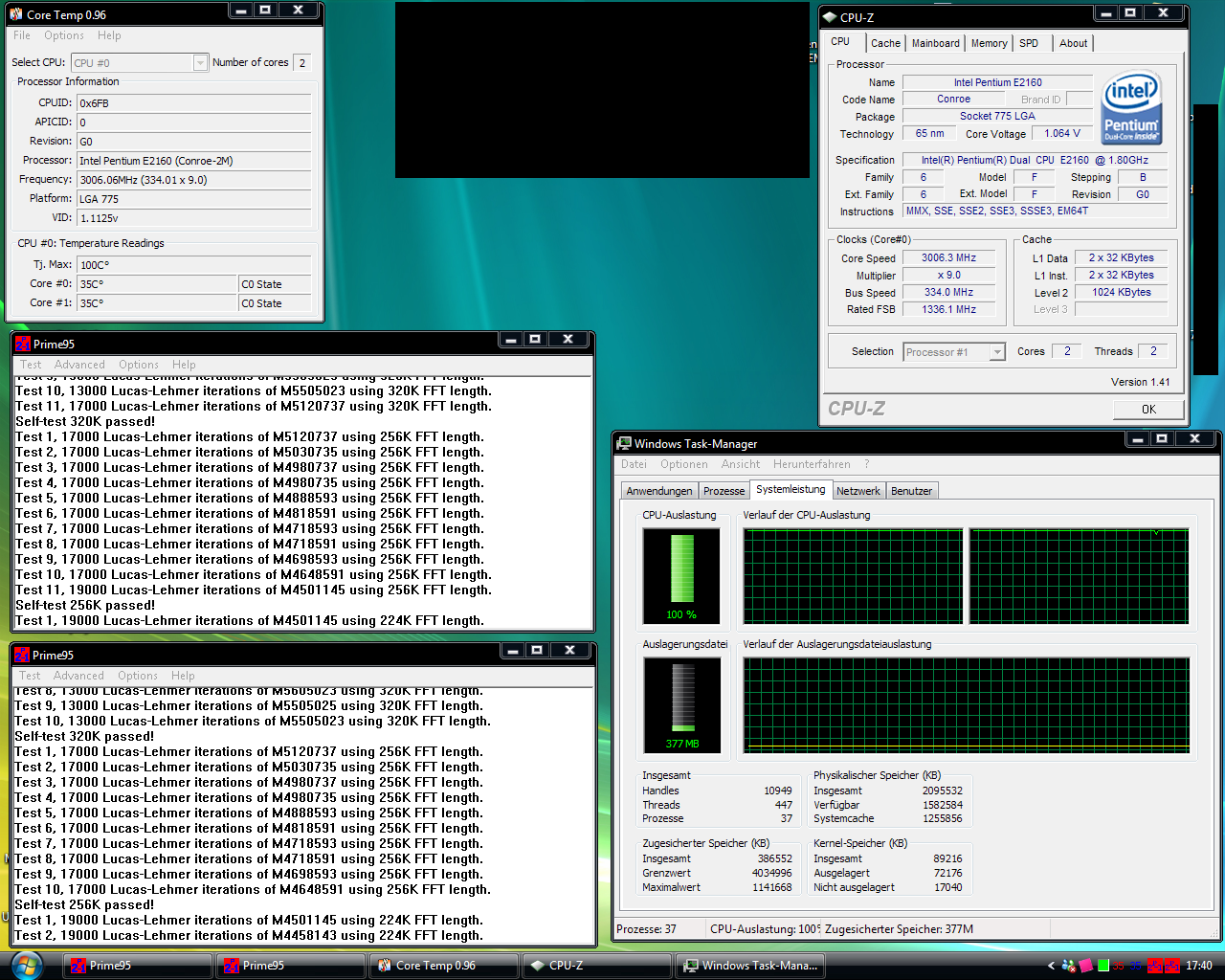The width and height of the screenshot is (1225, 980).
Task: Open Options menu in Core Temp
Action: (64, 35)
